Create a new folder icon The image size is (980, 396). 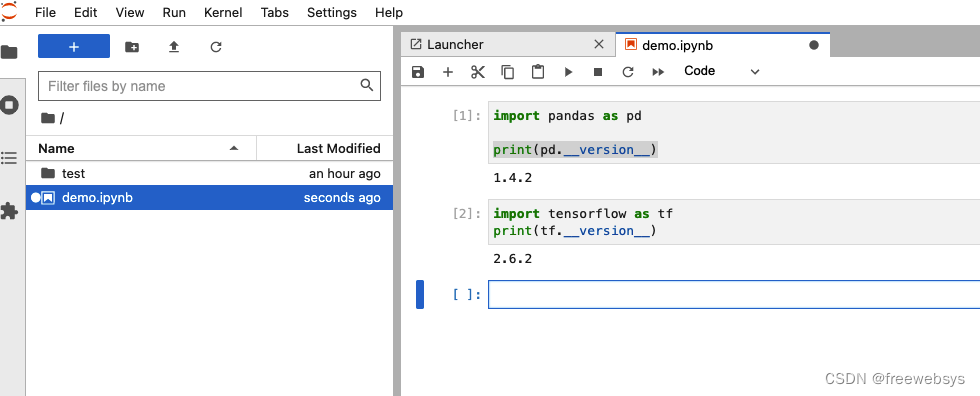(x=132, y=47)
